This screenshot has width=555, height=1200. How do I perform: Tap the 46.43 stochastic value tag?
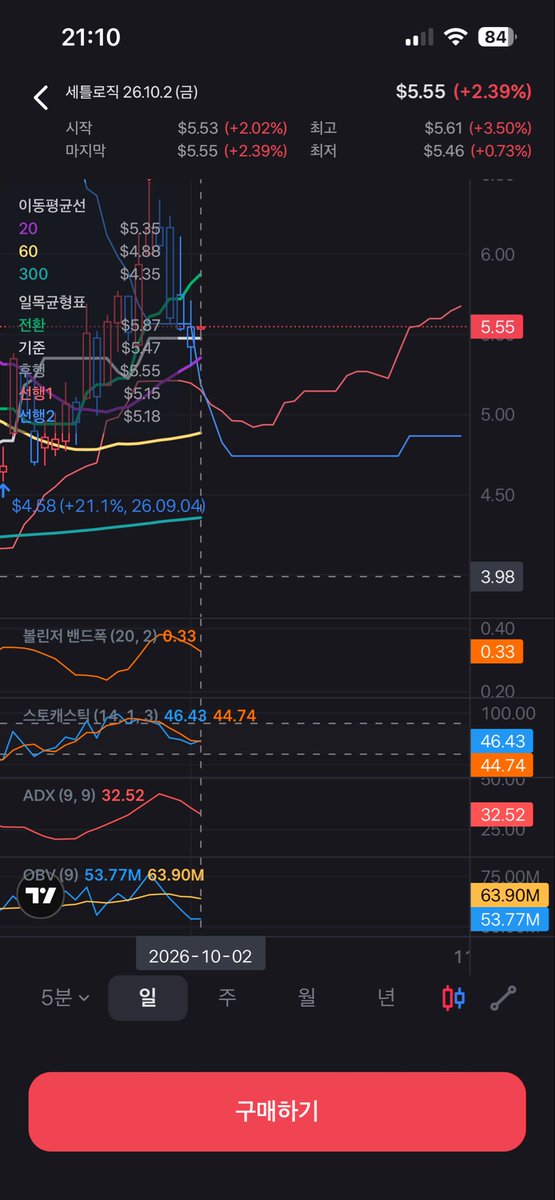tap(504, 742)
